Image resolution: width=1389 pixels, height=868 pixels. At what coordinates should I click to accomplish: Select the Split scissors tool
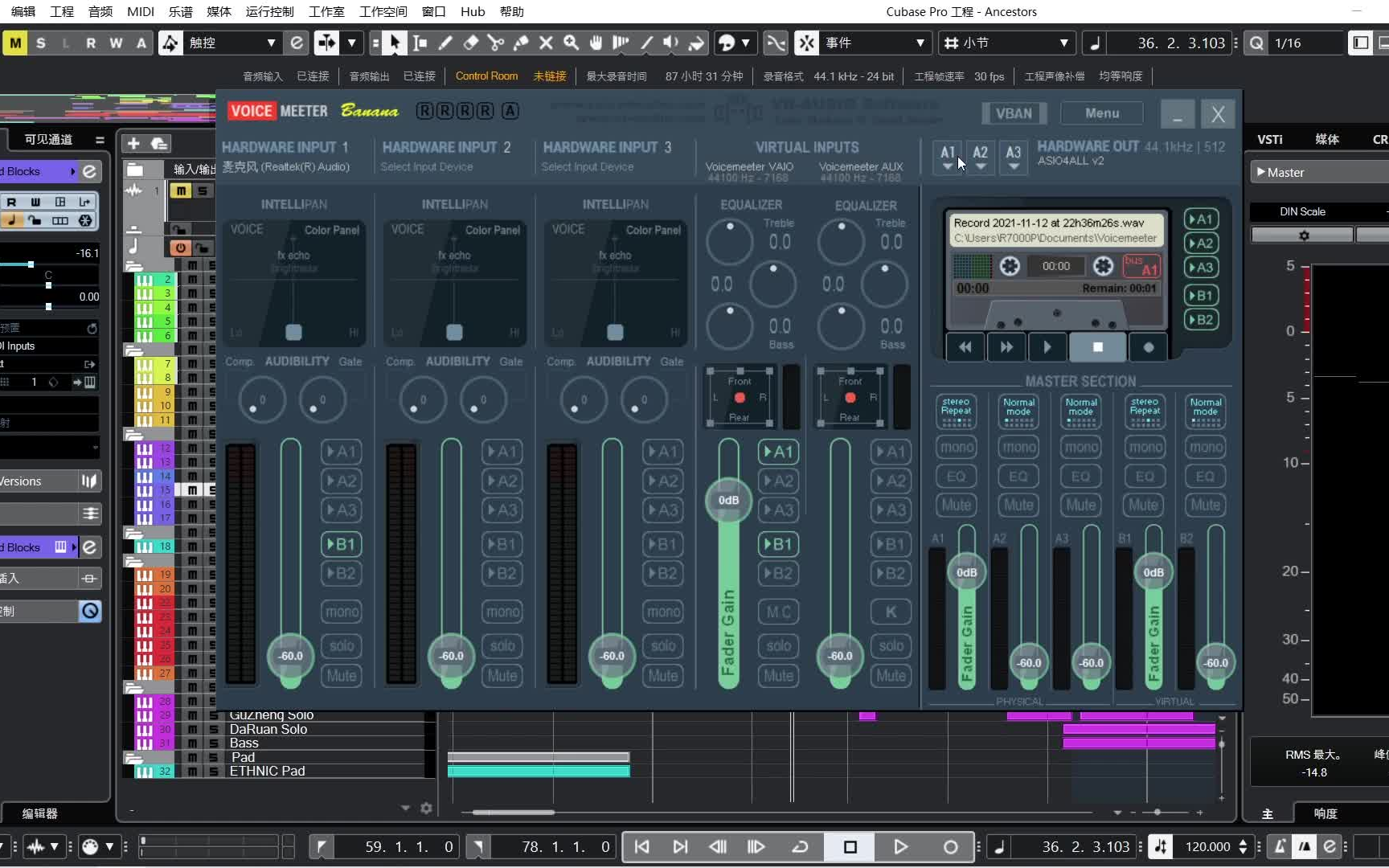pos(496,43)
